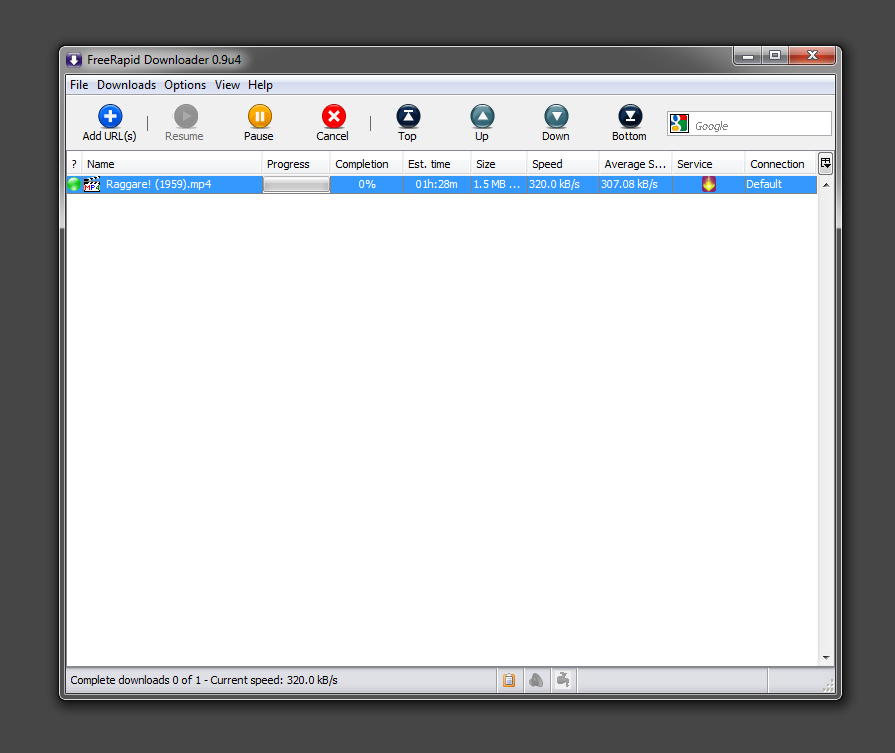
Task: Click the grayed Resume button
Action: 184,123
